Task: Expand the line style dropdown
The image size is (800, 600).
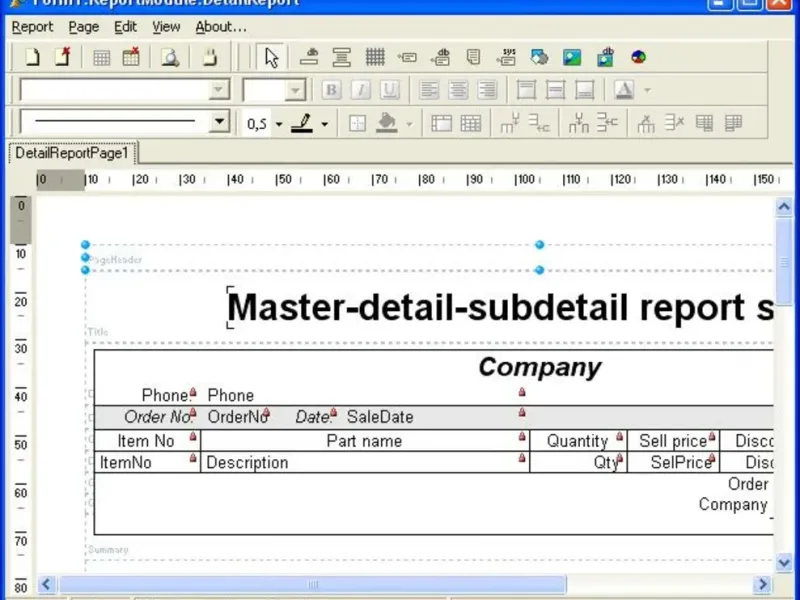Action: pyautogui.click(x=219, y=123)
